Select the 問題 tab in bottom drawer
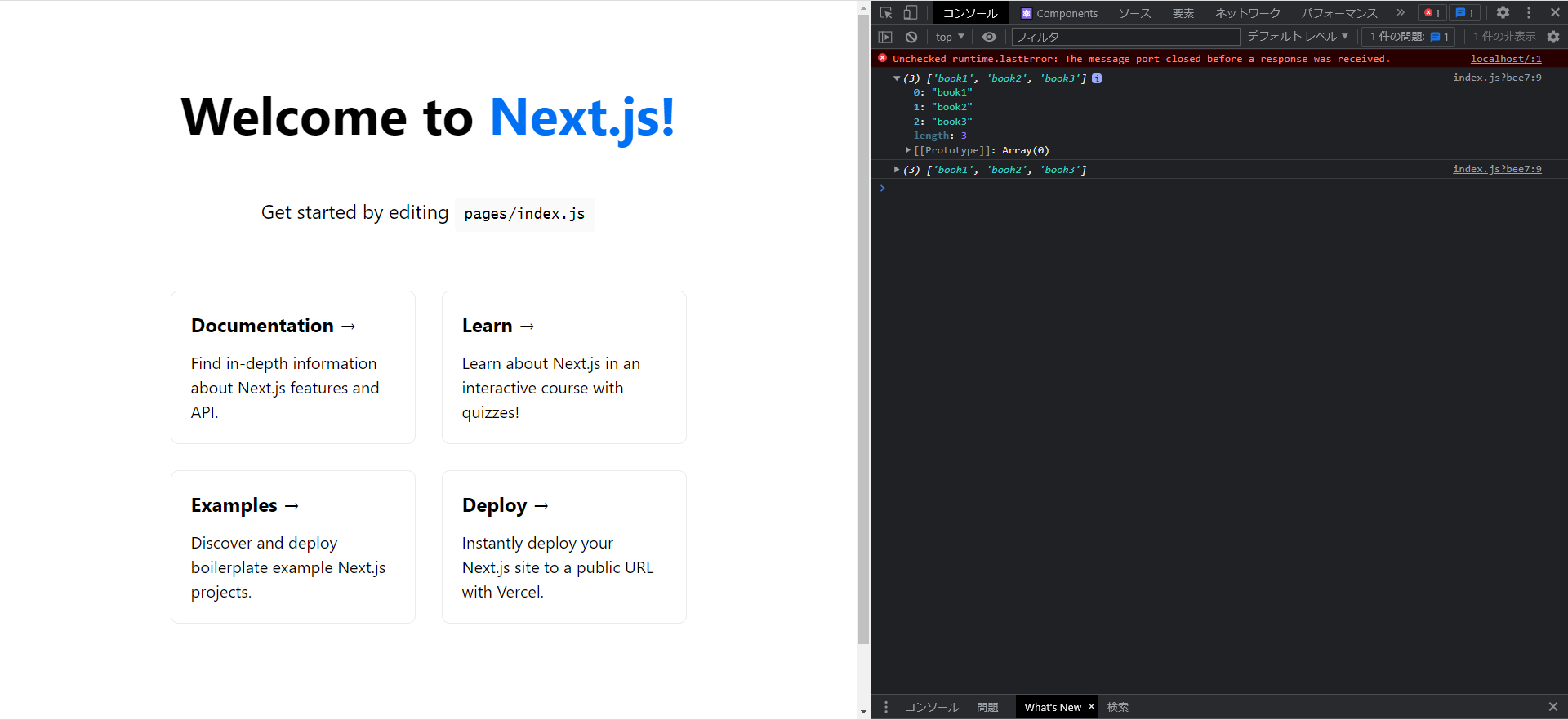 coord(987,707)
